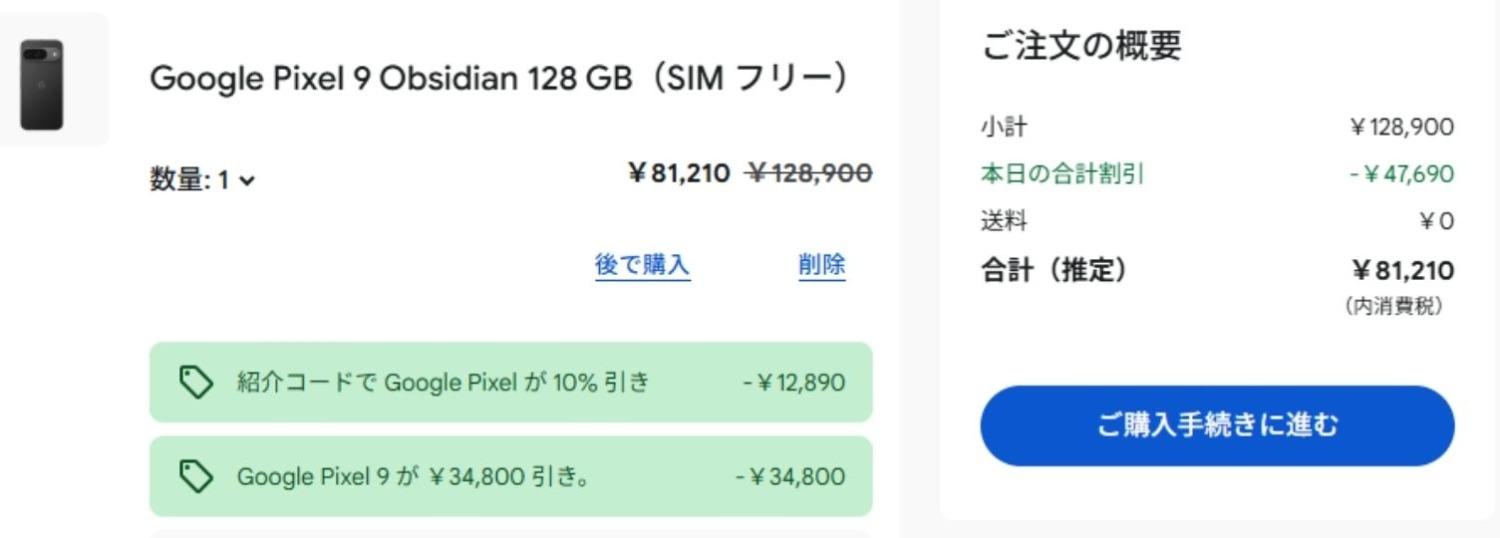Viewport: 1500px width, 538px height.
Task: Click the 紹介コードで Google Pixel が 10% 引き banner text
Action: pyautogui.click(x=442, y=382)
